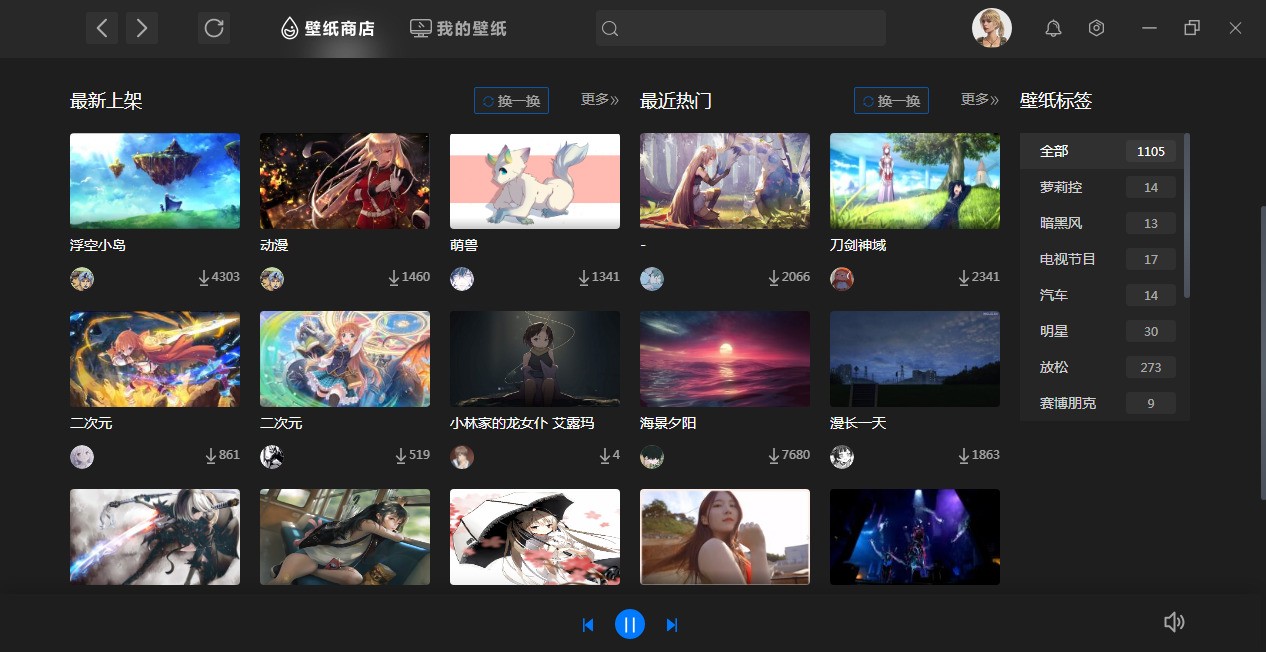This screenshot has height=652, width=1266.
Task: Mute with the volume speaker icon
Action: pyautogui.click(x=1174, y=622)
